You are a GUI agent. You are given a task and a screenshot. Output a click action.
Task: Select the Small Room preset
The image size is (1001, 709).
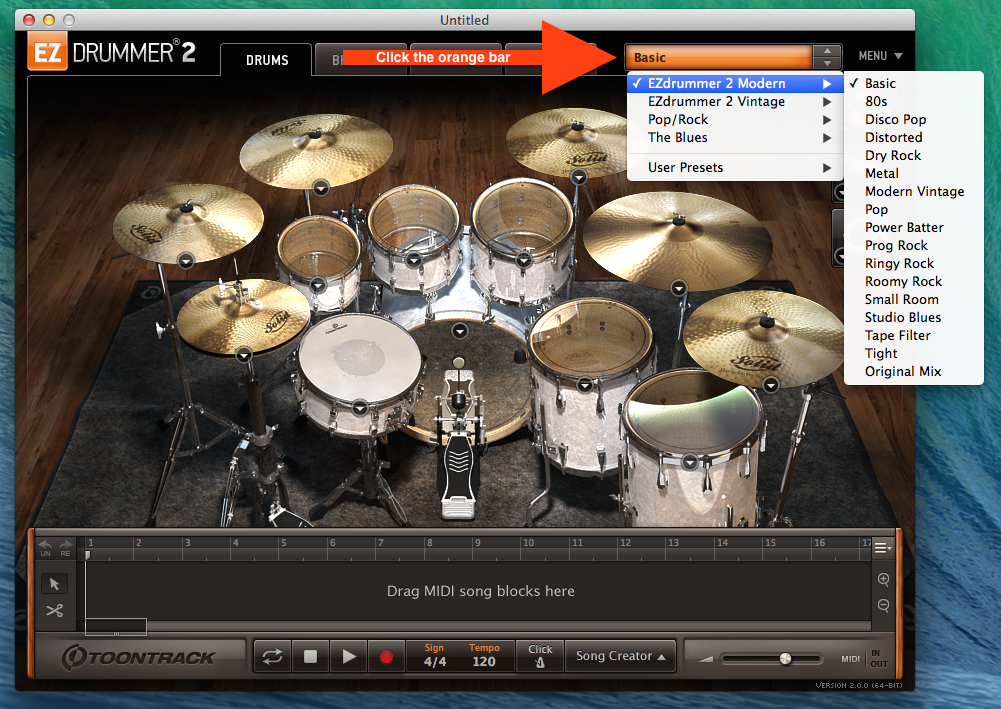pos(913,299)
